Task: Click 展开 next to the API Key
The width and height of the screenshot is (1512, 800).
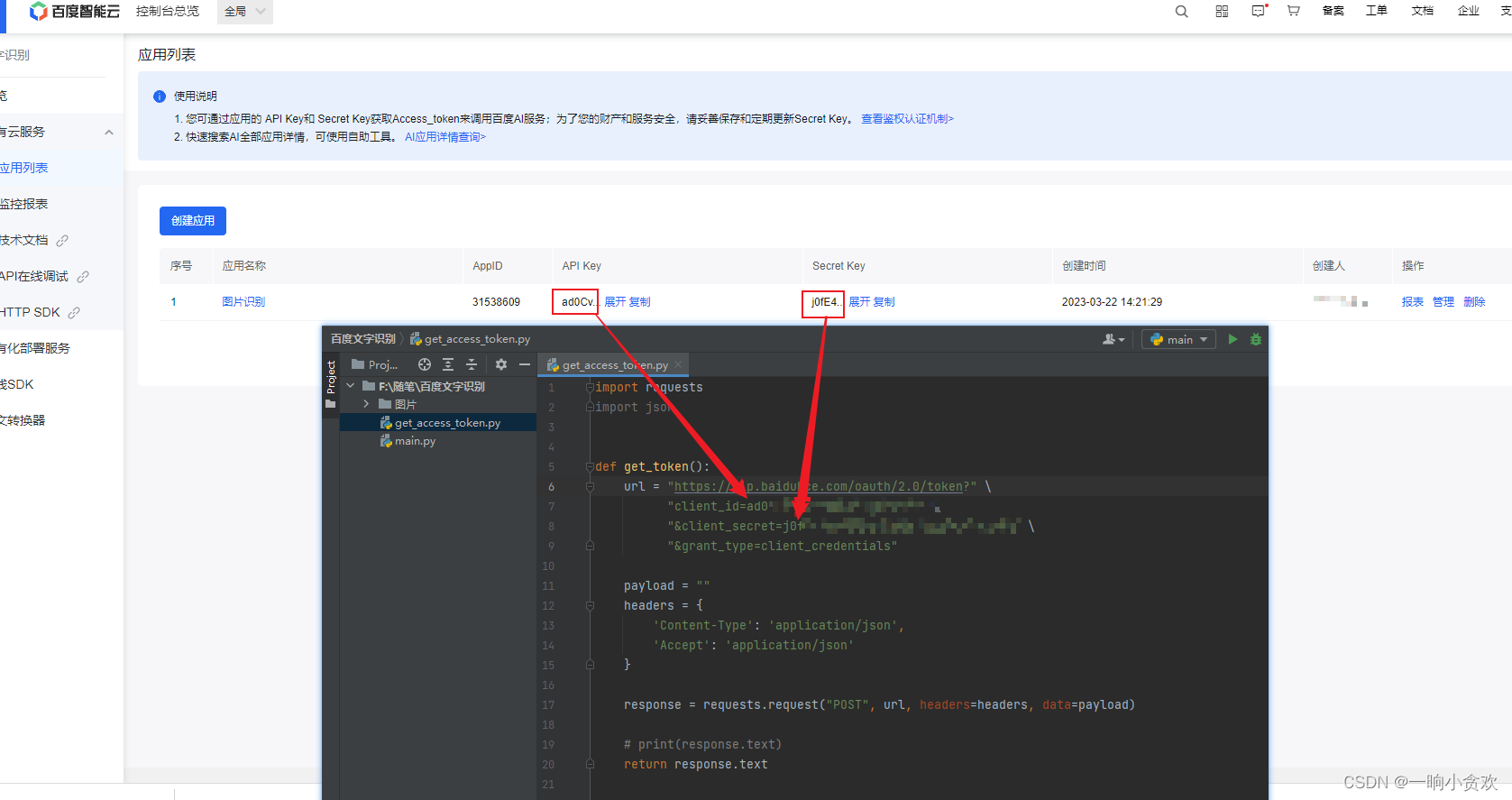Action: 615,302
